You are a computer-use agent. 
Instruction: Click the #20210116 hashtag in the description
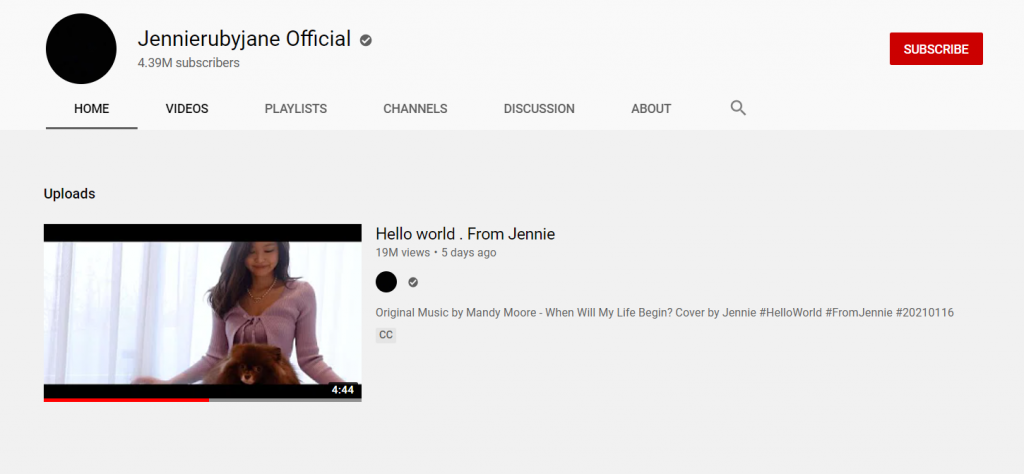click(x=925, y=313)
